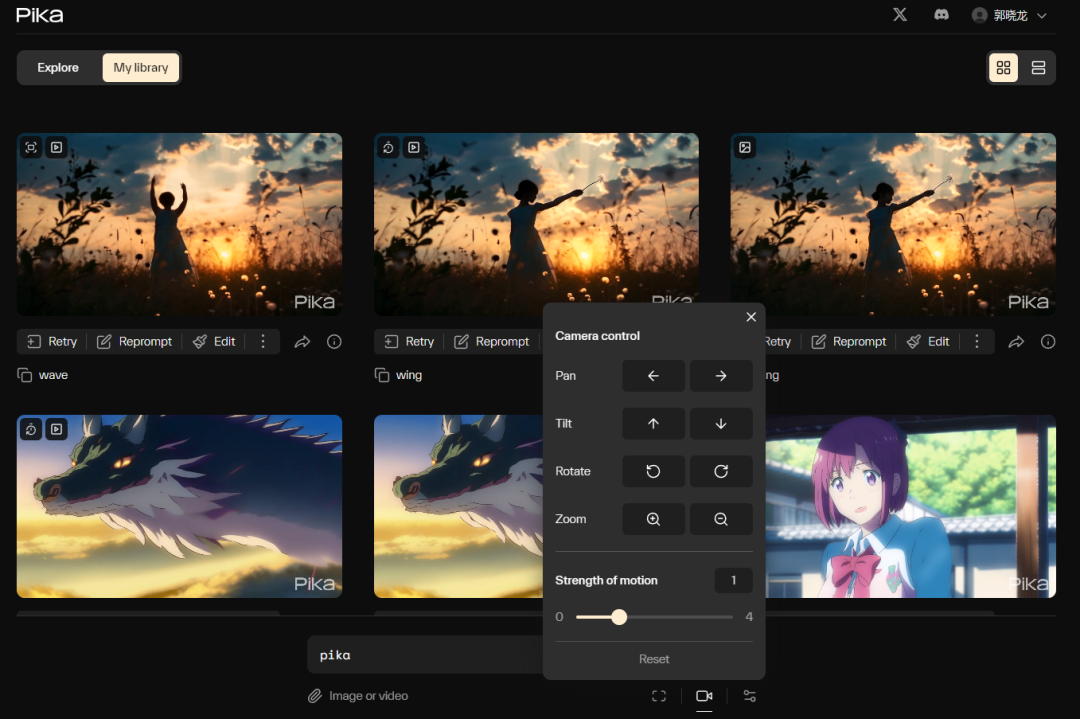Open the third sunset image thumbnail
Image resolution: width=1080 pixels, height=719 pixels.
[x=893, y=225]
